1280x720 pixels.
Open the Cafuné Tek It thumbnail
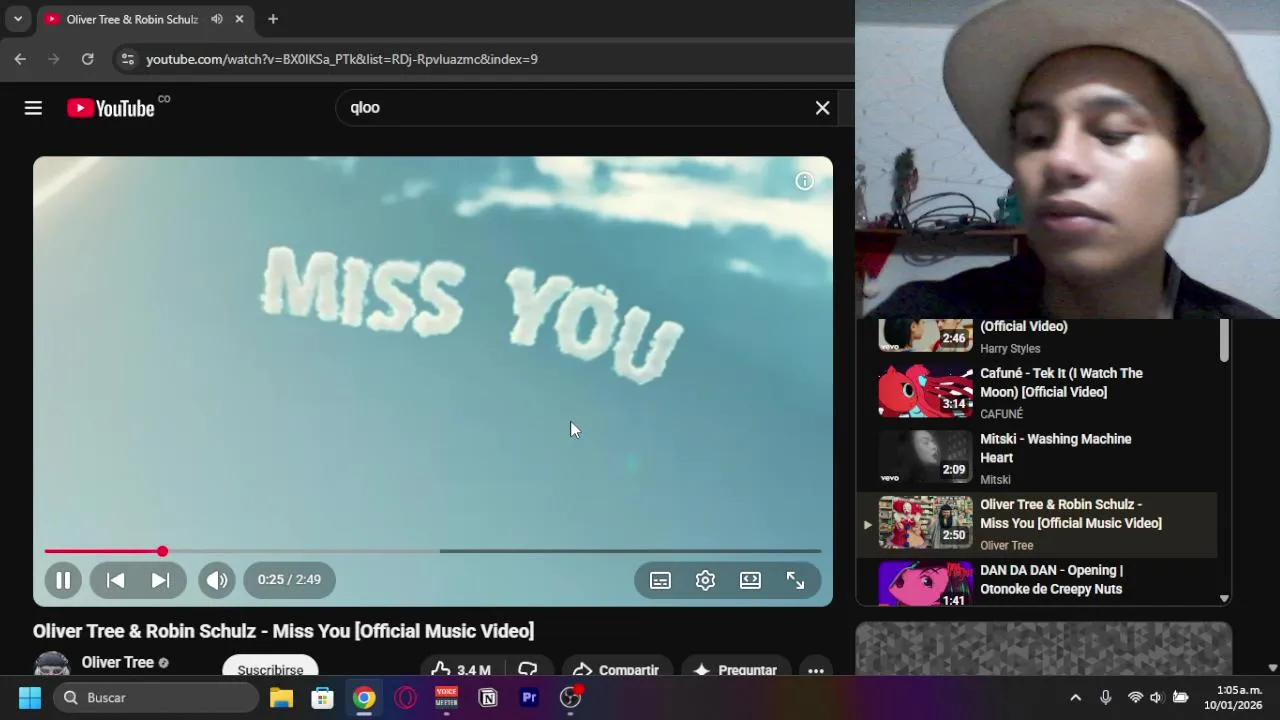coord(925,391)
